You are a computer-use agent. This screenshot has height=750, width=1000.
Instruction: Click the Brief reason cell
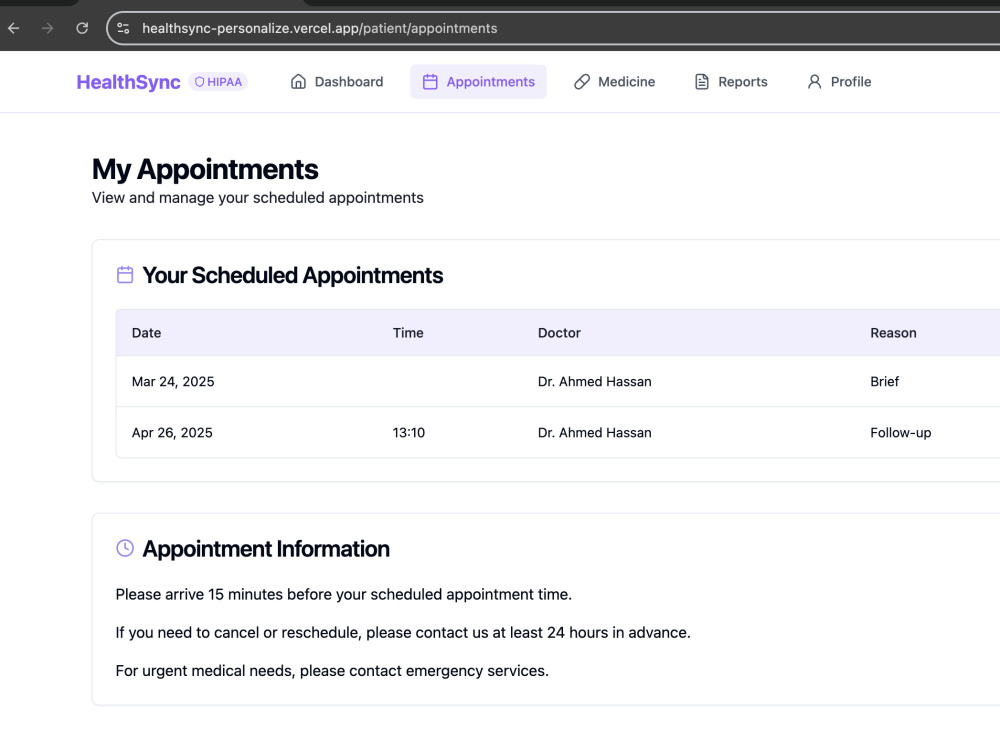click(885, 381)
